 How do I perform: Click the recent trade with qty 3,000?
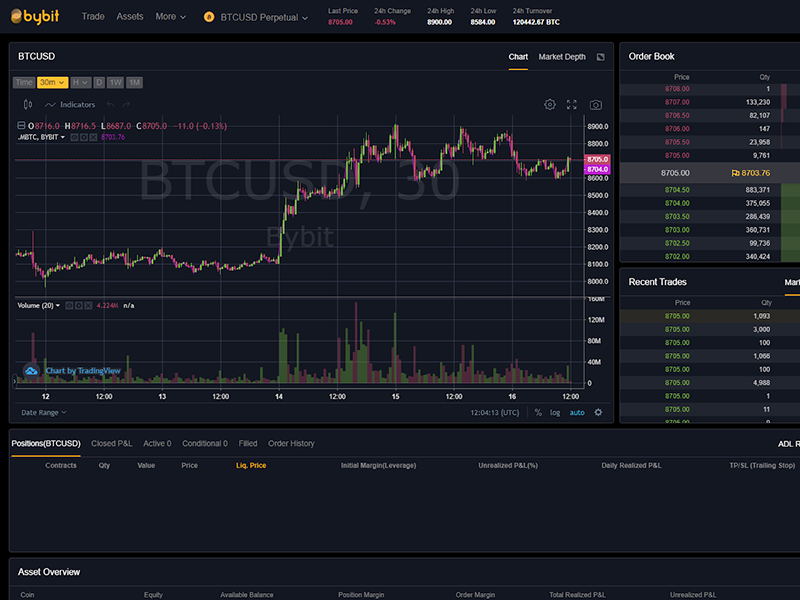pos(710,330)
